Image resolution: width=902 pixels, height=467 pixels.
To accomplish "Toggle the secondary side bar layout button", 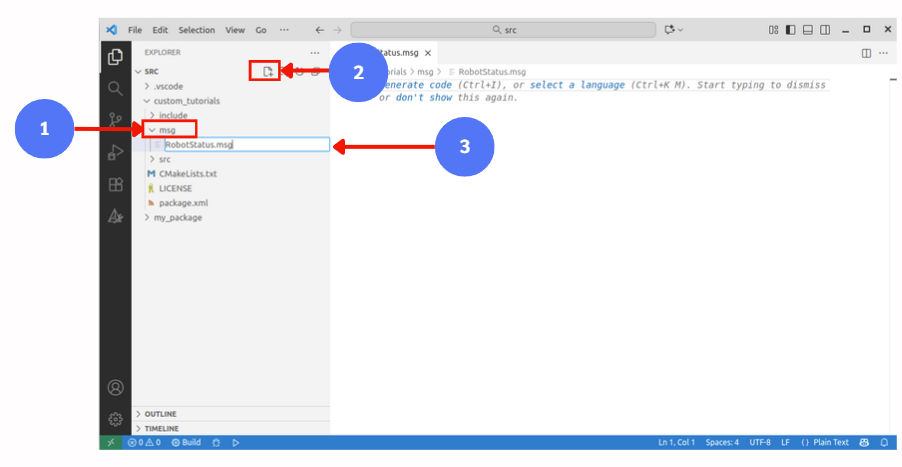I will pyautogui.click(x=824, y=30).
